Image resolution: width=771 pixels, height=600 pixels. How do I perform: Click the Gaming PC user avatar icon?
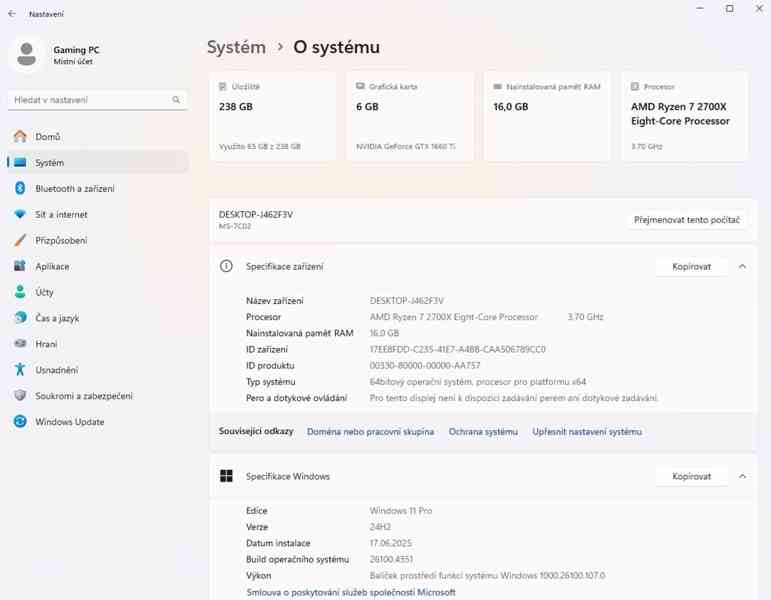pos(26,54)
